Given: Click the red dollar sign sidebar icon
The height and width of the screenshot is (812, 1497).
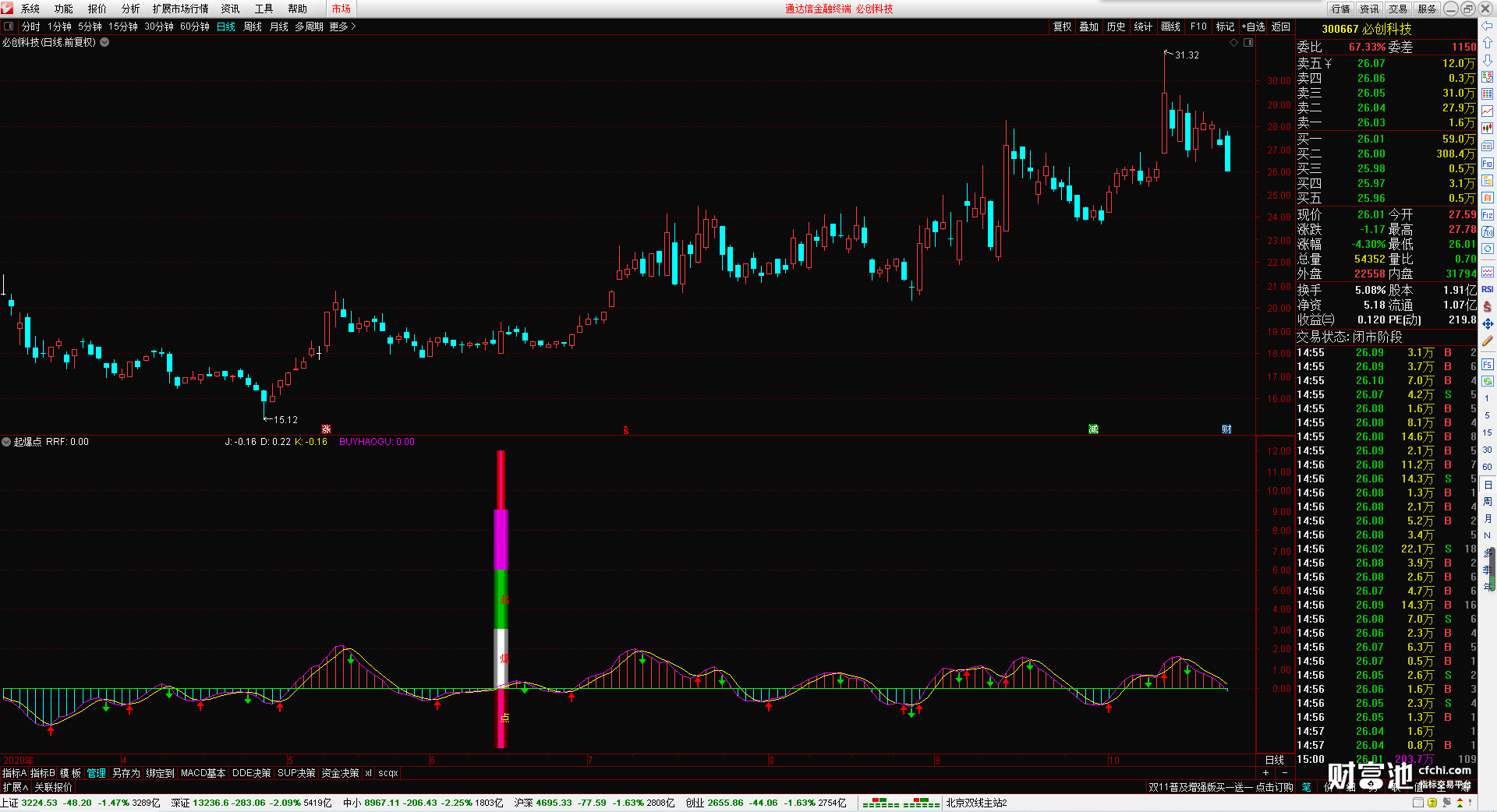Looking at the screenshot, I should [1488, 306].
